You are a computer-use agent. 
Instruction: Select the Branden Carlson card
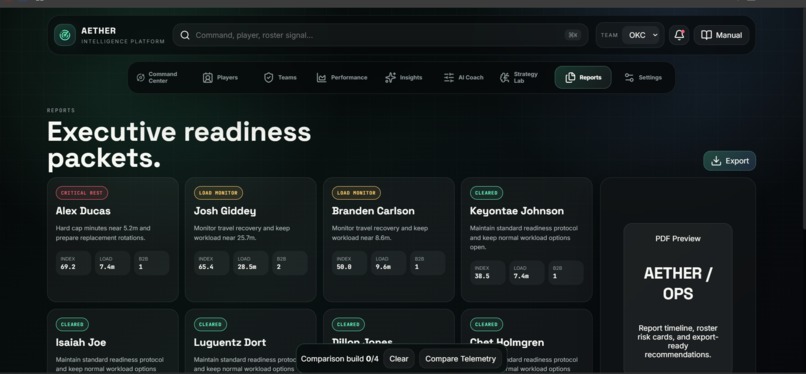(x=389, y=239)
